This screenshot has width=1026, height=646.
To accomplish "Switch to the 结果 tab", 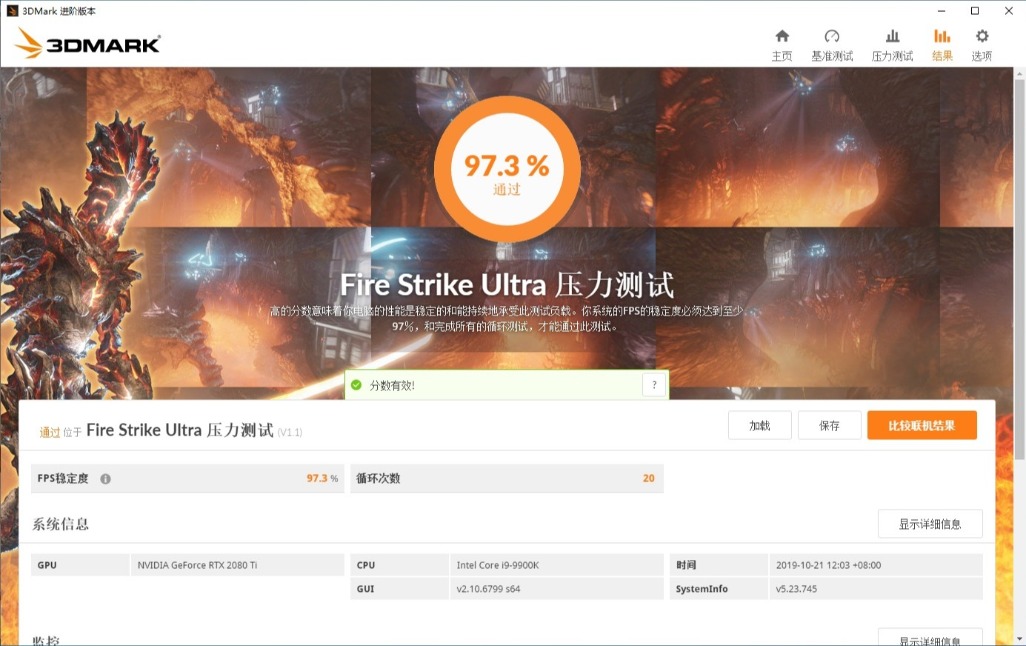I will [940, 45].
